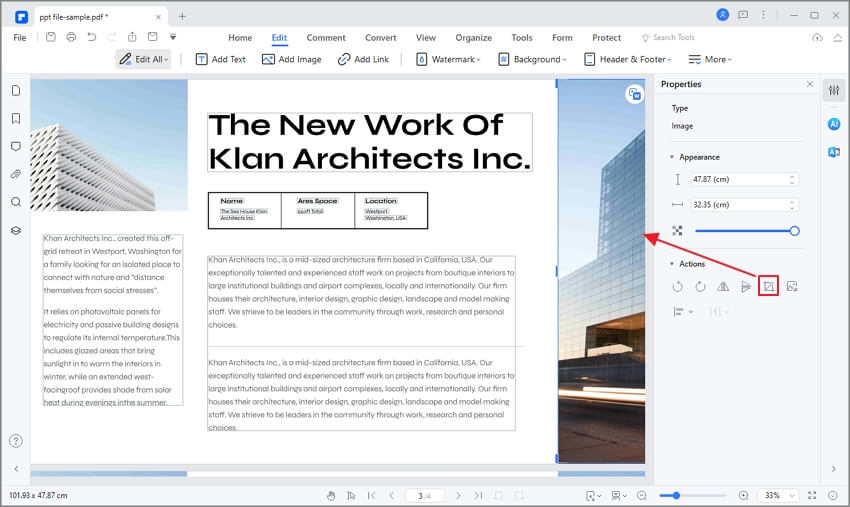The image size is (850, 507).
Task: Click the Crop image action icon
Action: click(x=769, y=286)
